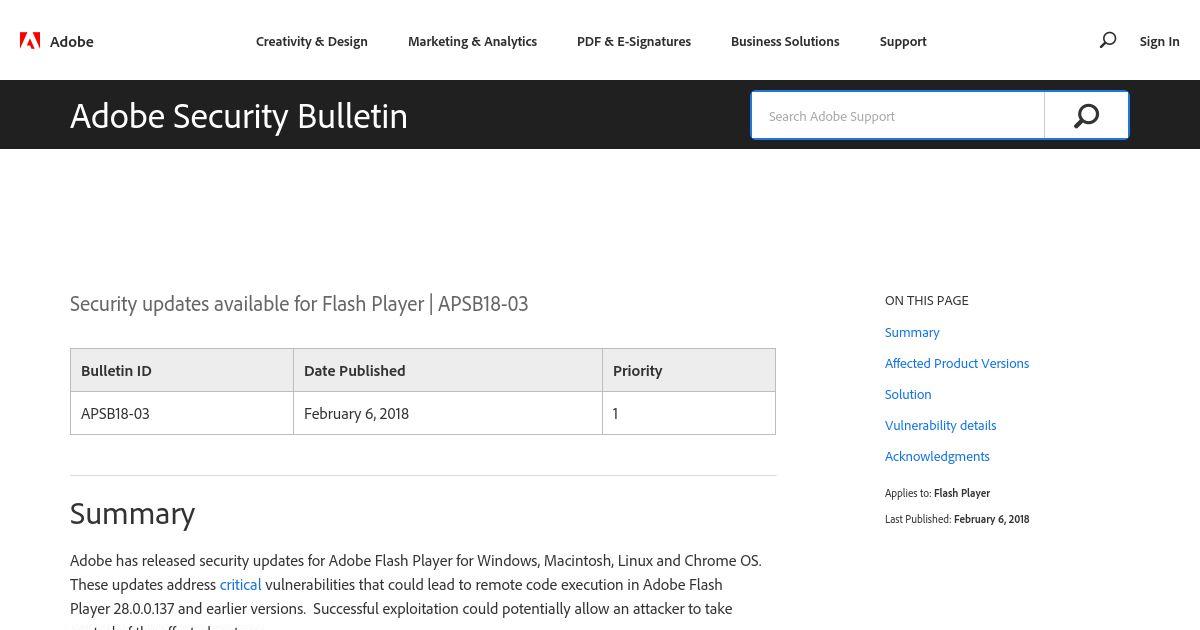Click the ON THIS PAGE label

(926, 300)
